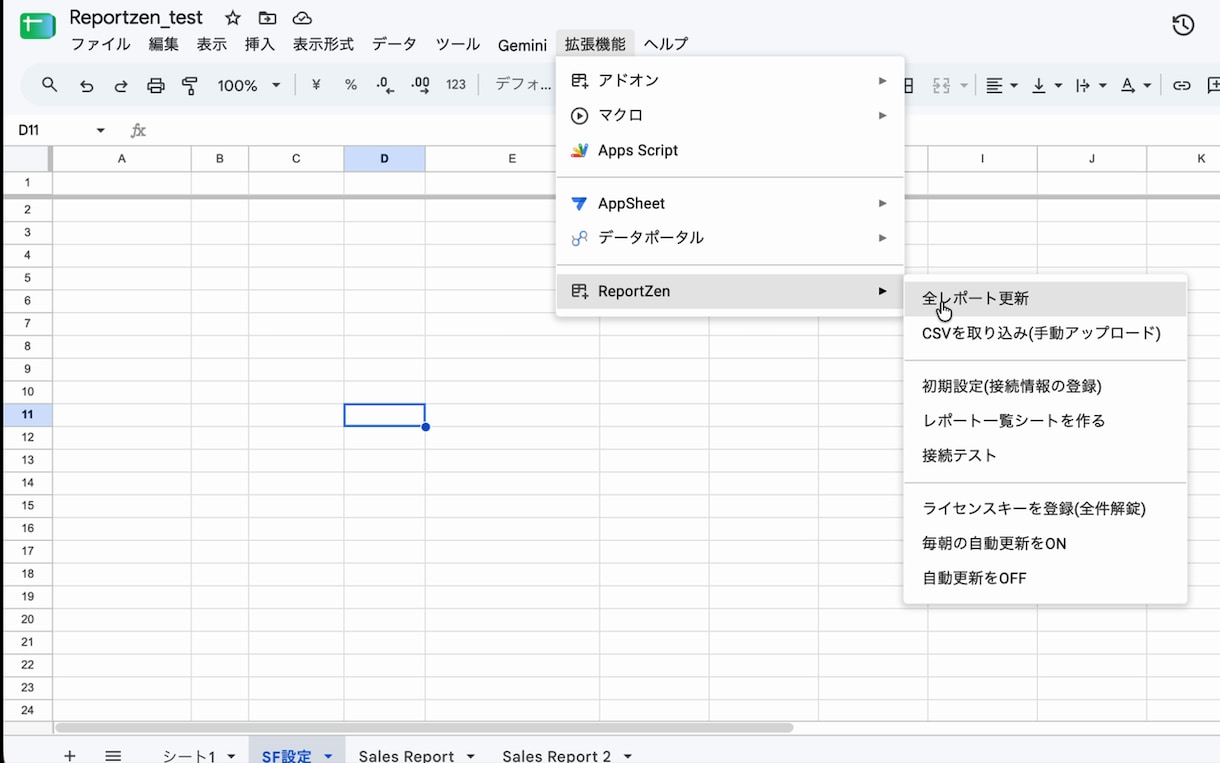The width and height of the screenshot is (1220, 763).
Task: Click the horizontal align icon
Action: point(994,86)
